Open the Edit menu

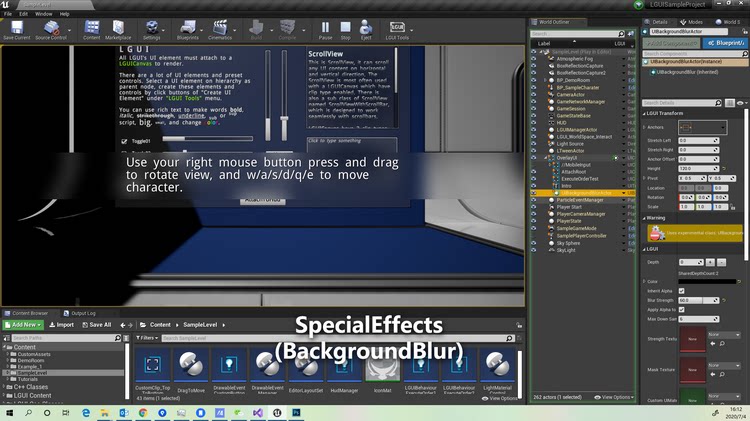pyautogui.click(x=23, y=14)
